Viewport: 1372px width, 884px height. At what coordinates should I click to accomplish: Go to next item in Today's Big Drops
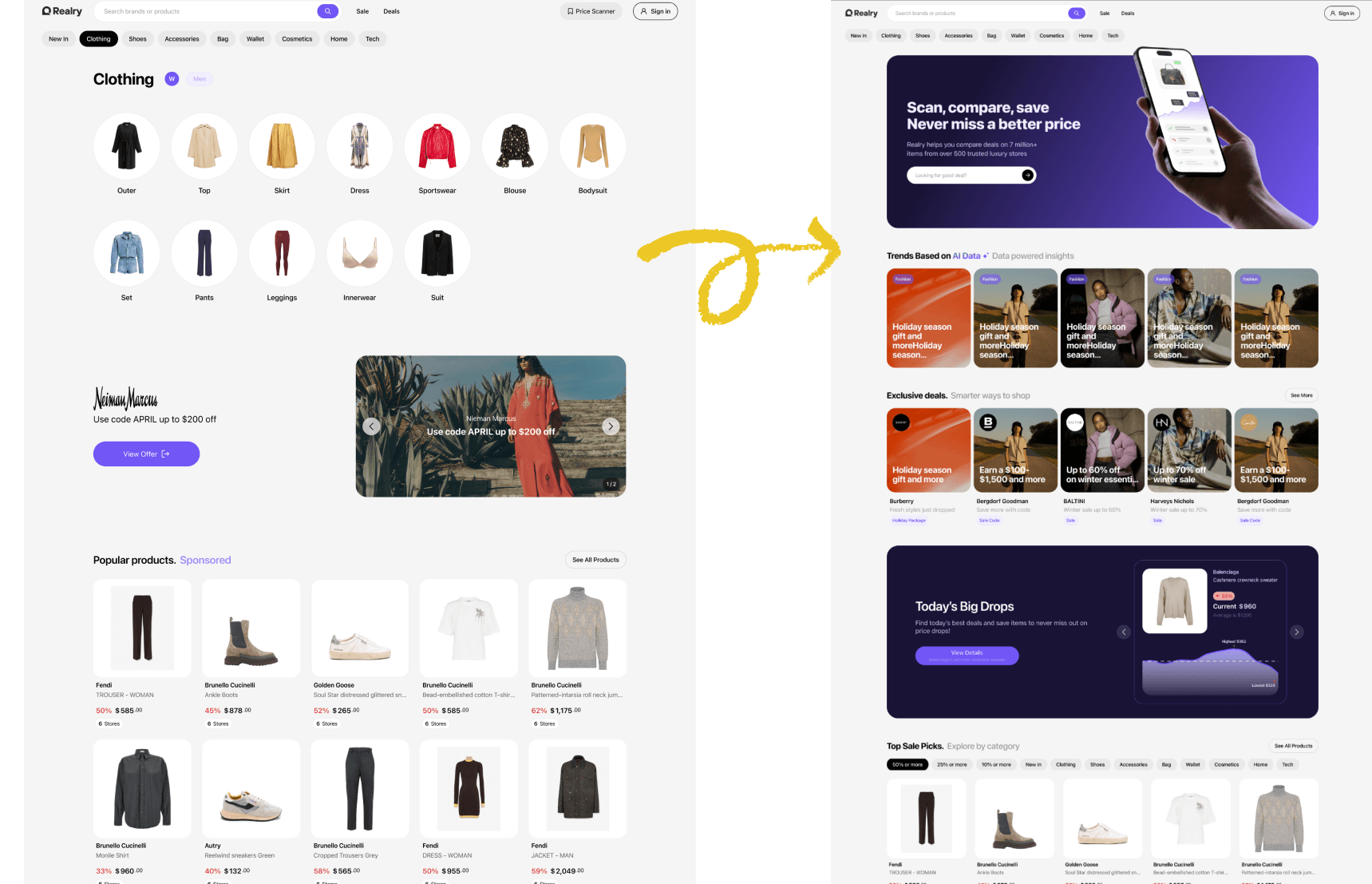tap(1297, 632)
